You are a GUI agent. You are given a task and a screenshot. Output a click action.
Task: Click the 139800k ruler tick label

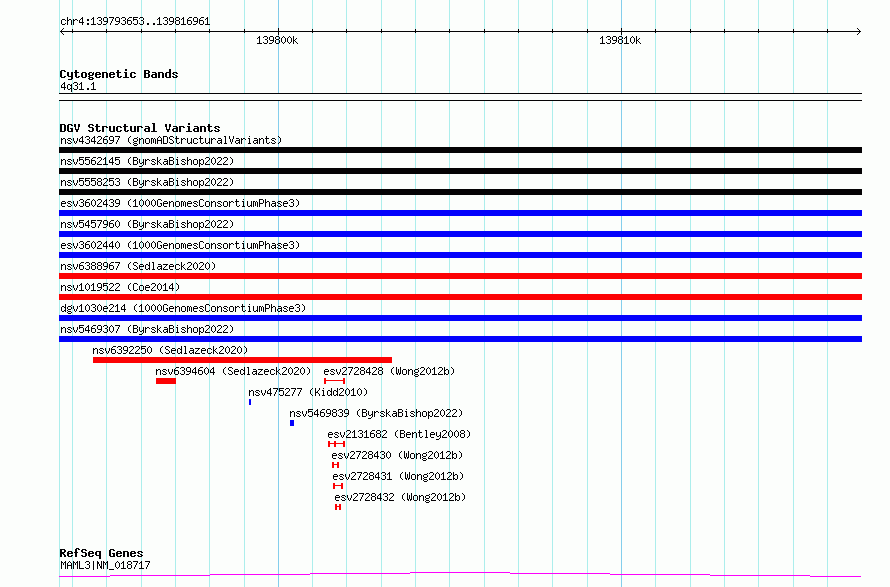pos(277,40)
